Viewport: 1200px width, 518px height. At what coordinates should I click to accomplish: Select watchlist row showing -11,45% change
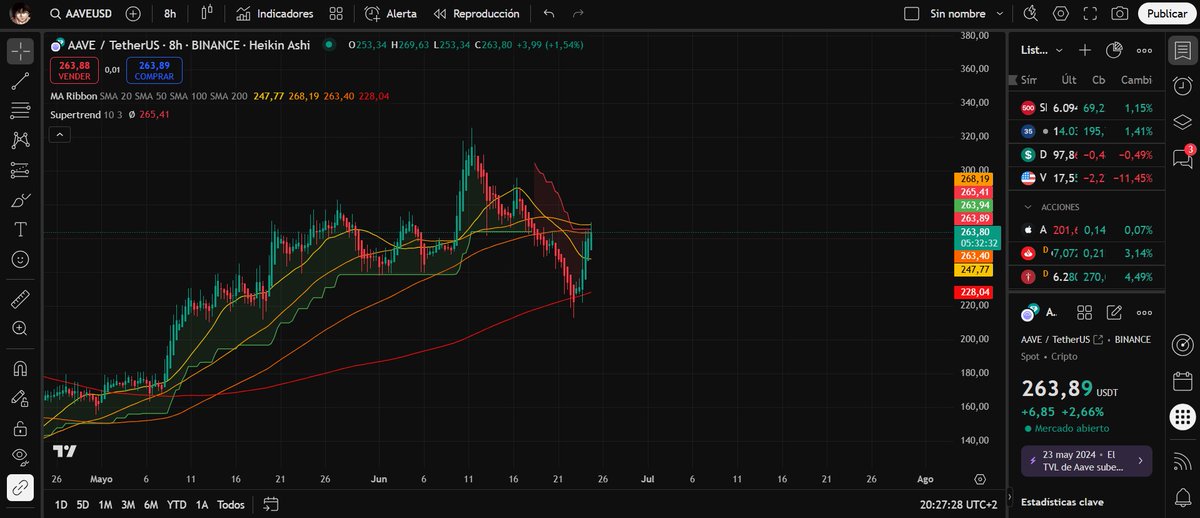pos(1087,178)
